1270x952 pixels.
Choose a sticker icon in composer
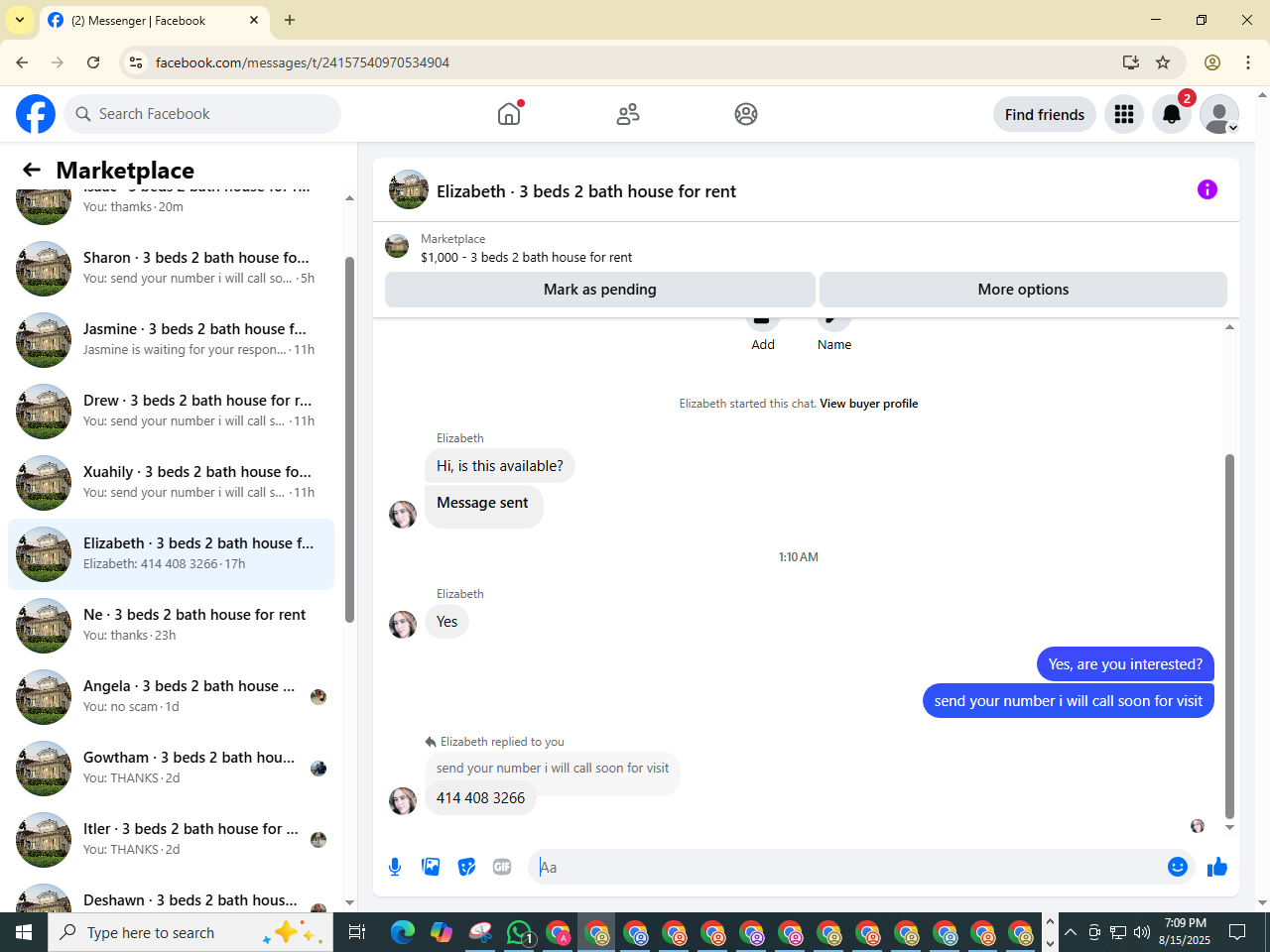466,867
